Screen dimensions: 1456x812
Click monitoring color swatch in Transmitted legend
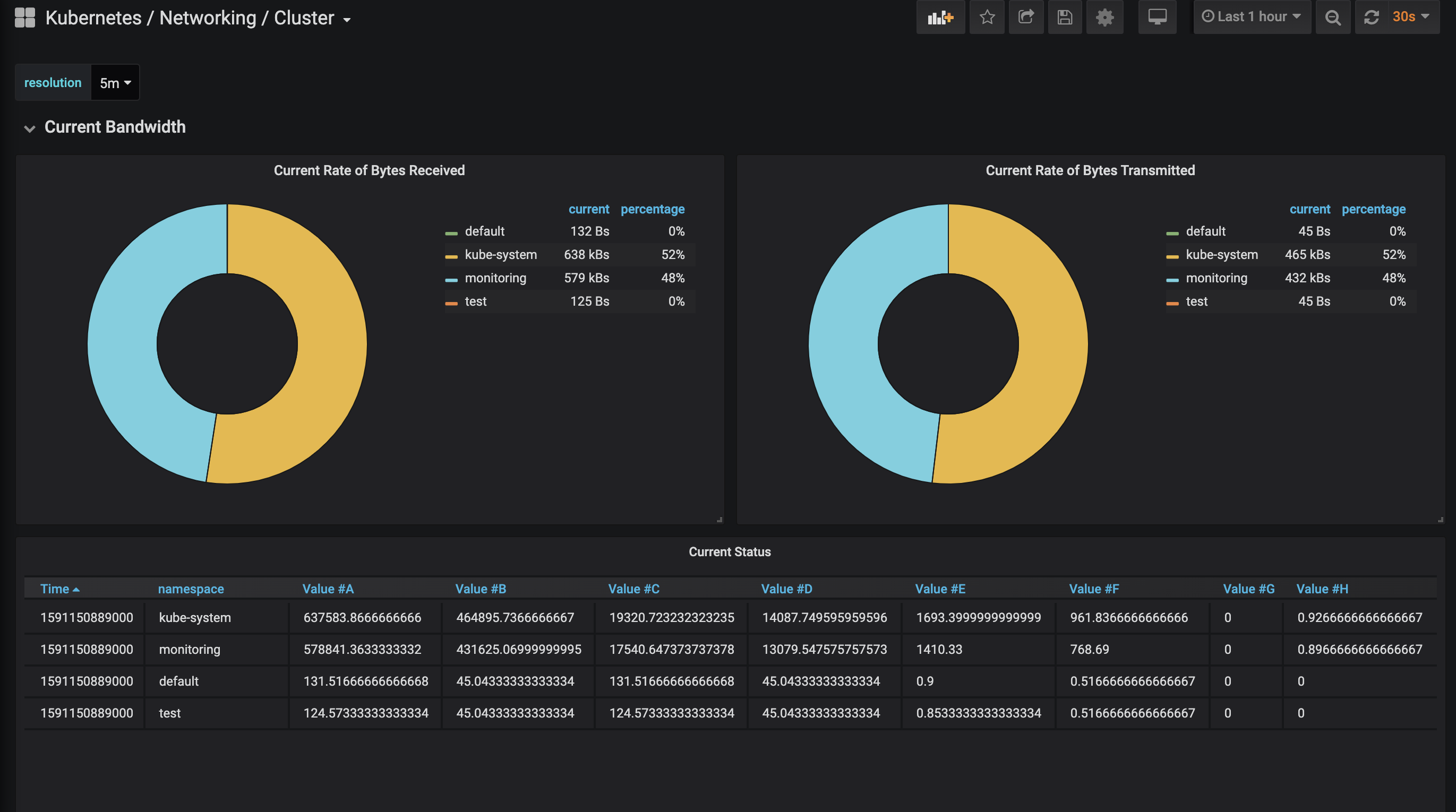[1172, 280]
